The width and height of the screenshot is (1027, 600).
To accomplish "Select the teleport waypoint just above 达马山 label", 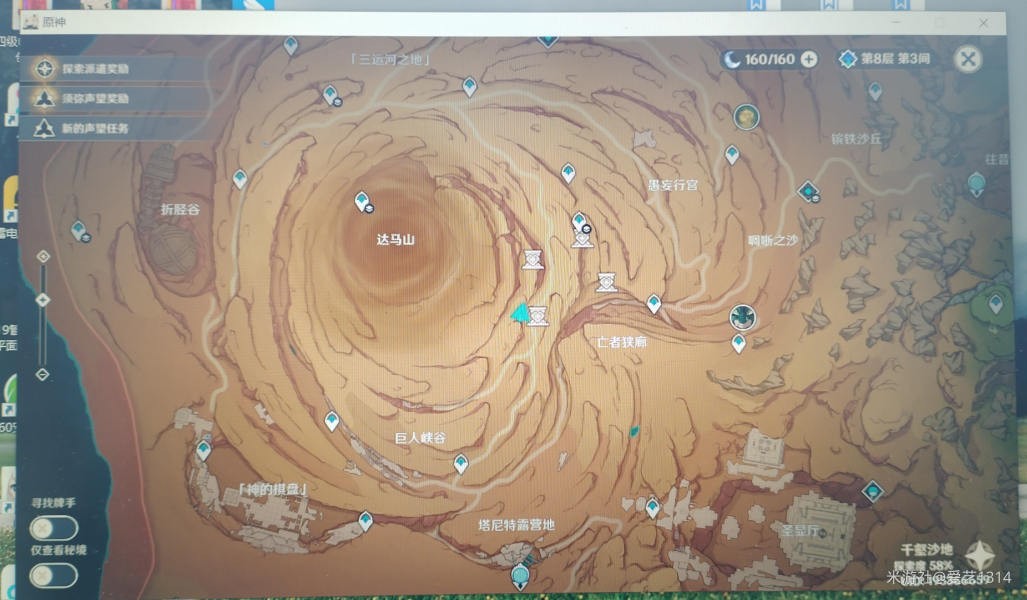I will tap(362, 202).
